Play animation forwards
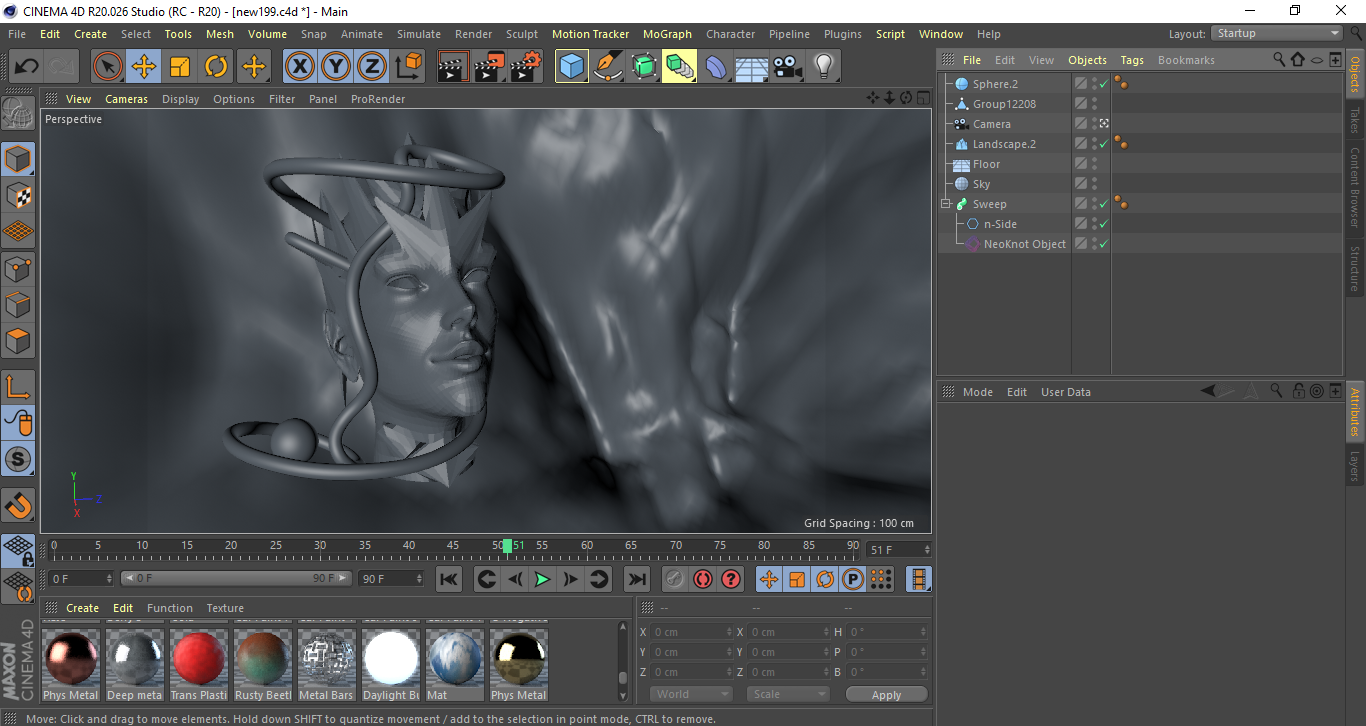The height and width of the screenshot is (726, 1366). click(542, 579)
